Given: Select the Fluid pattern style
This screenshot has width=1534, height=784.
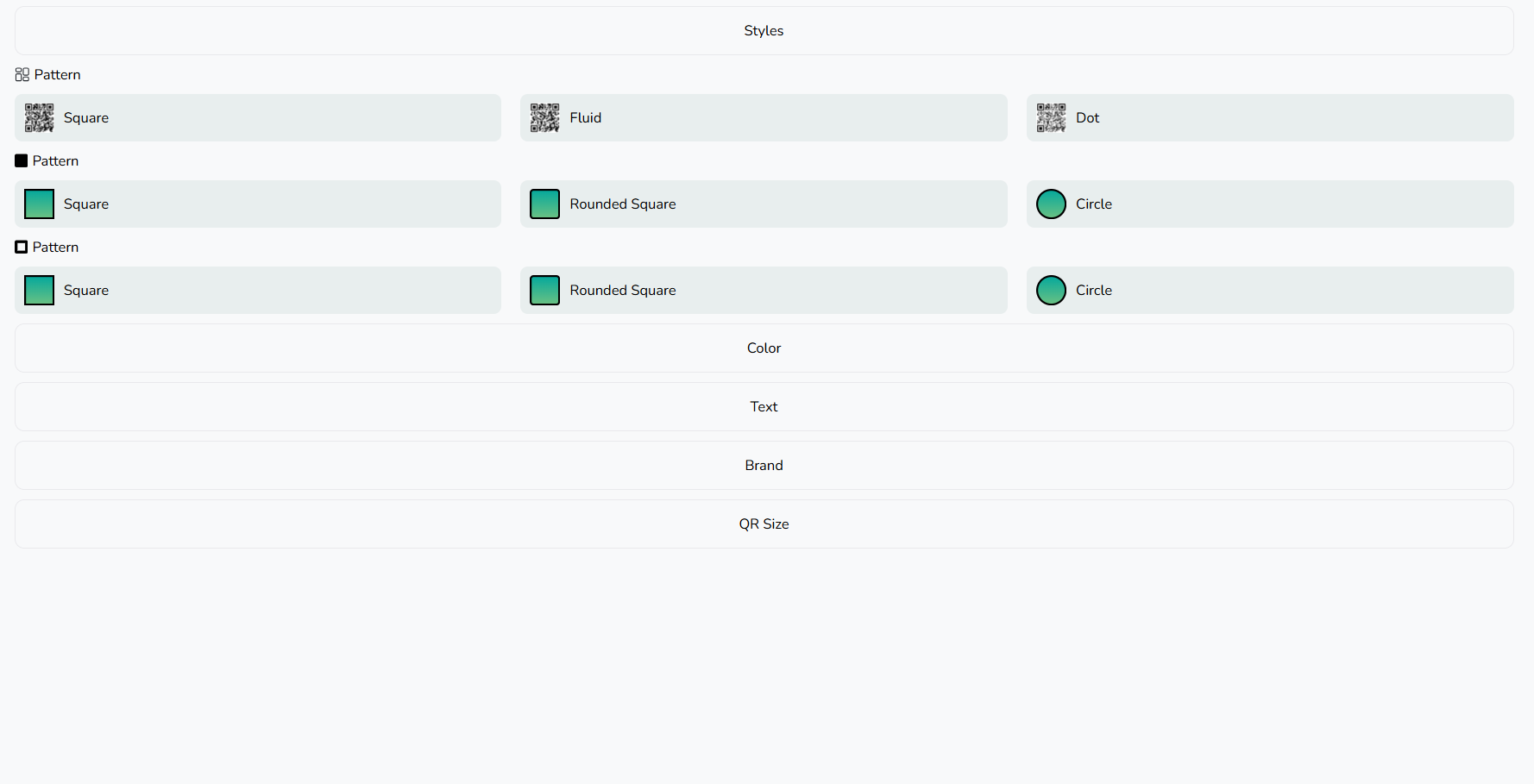Looking at the screenshot, I should coord(763,118).
